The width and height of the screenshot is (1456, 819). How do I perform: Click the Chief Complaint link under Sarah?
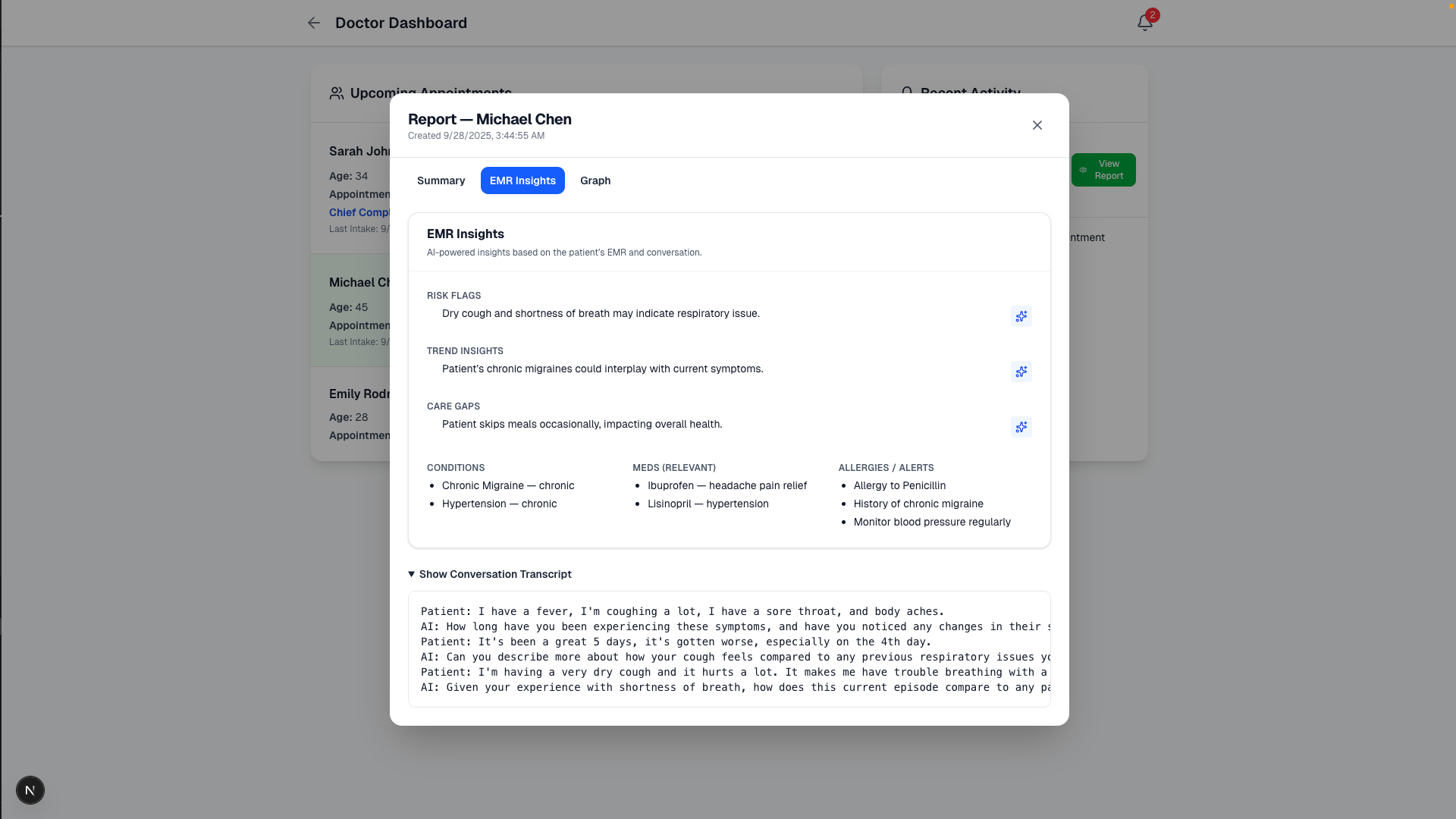click(359, 212)
